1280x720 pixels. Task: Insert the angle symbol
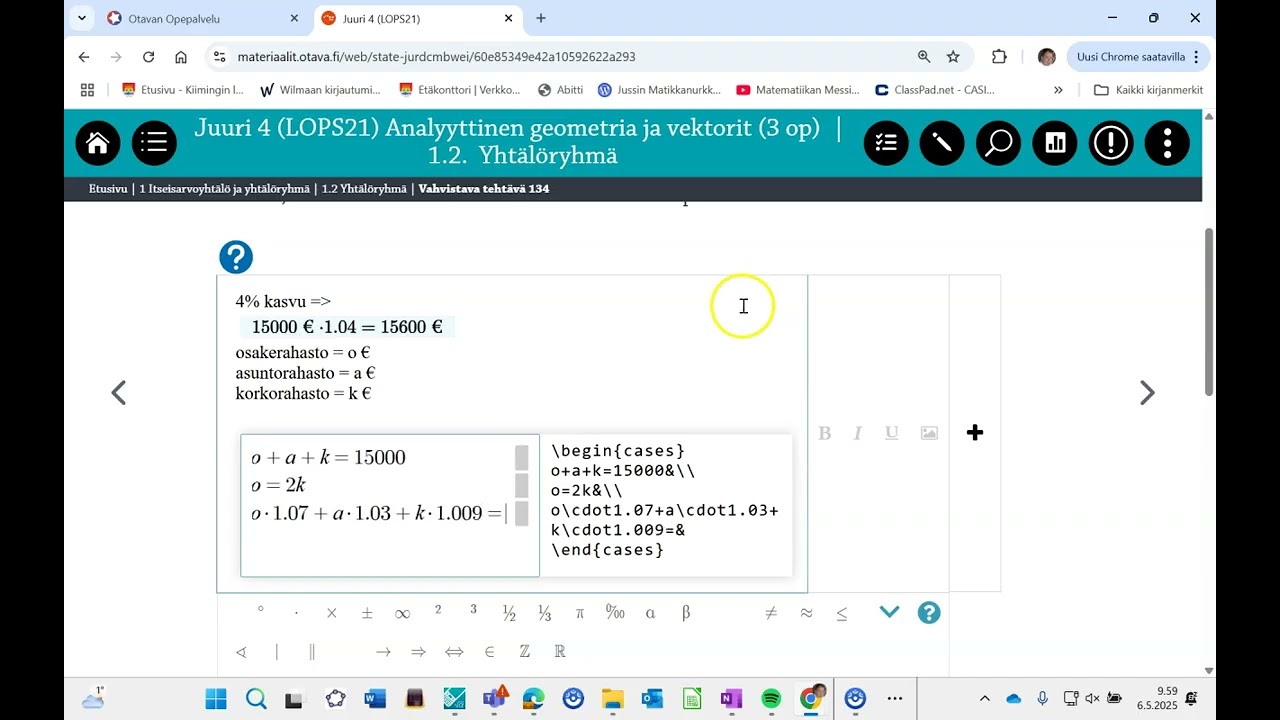pyautogui.click(x=241, y=652)
